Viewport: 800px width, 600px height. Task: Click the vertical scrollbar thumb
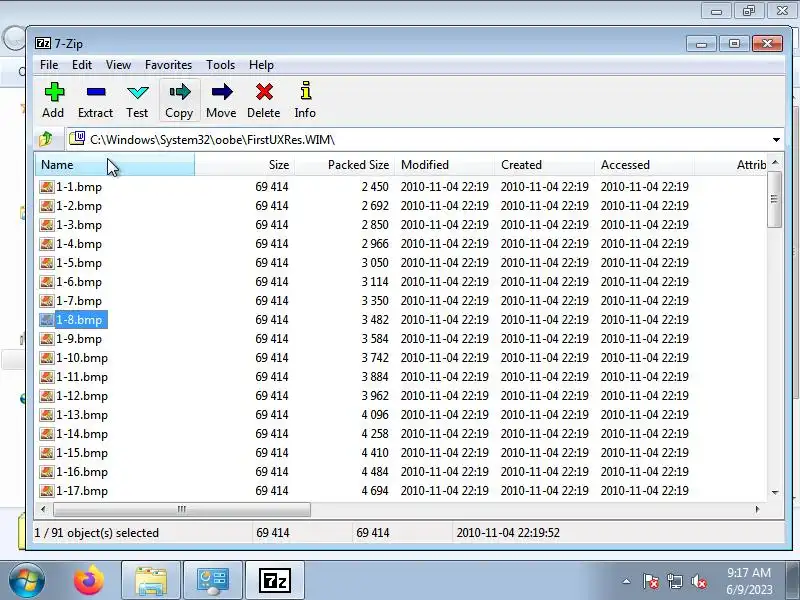point(774,199)
